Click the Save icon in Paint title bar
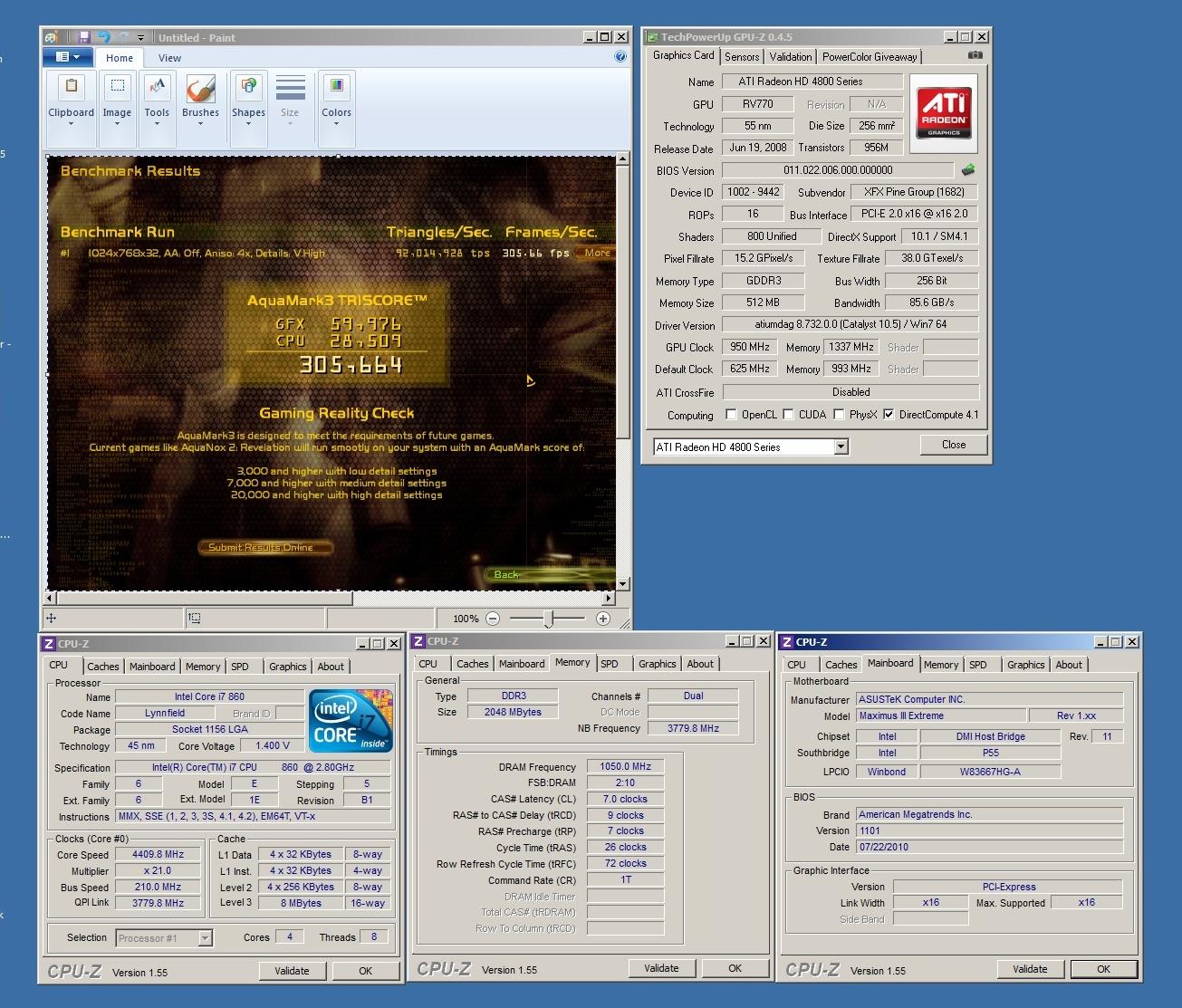The height and width of the screenshot is (1008, 1182). click(84, 37)
